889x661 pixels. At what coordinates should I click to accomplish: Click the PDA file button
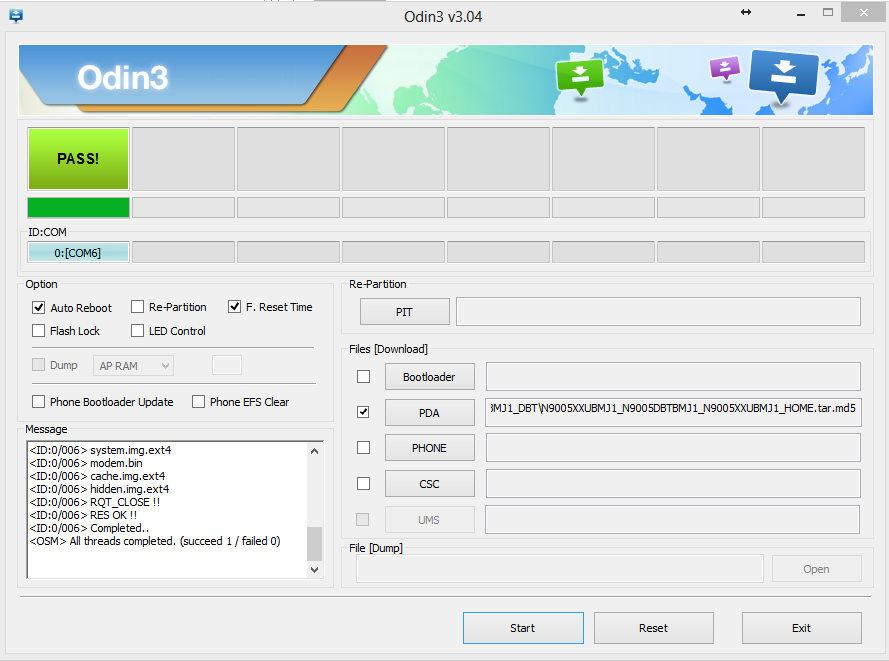[430, 413]
